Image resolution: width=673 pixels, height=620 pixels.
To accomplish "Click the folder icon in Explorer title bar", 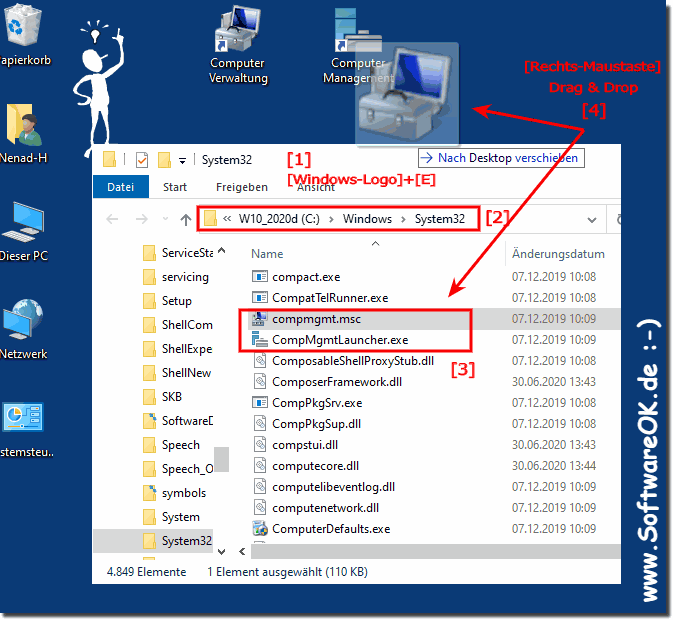I will [x=109, y=160].
